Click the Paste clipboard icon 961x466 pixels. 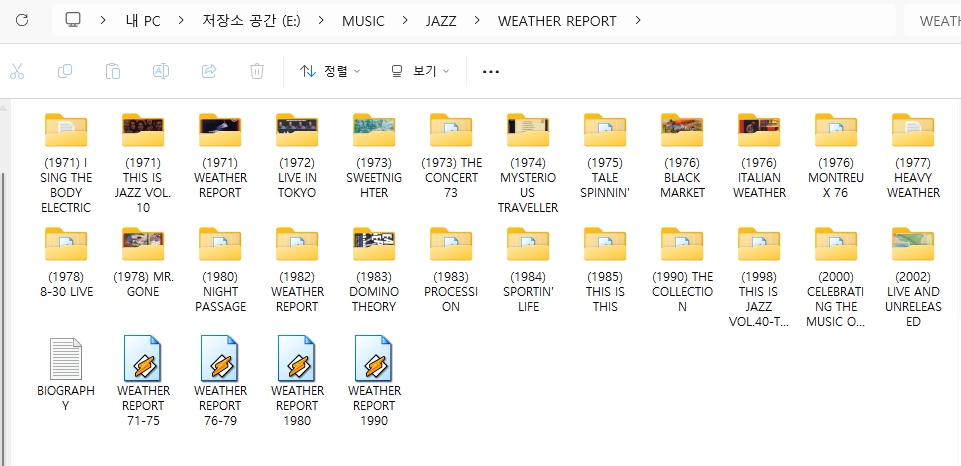[x=113, y=71]
